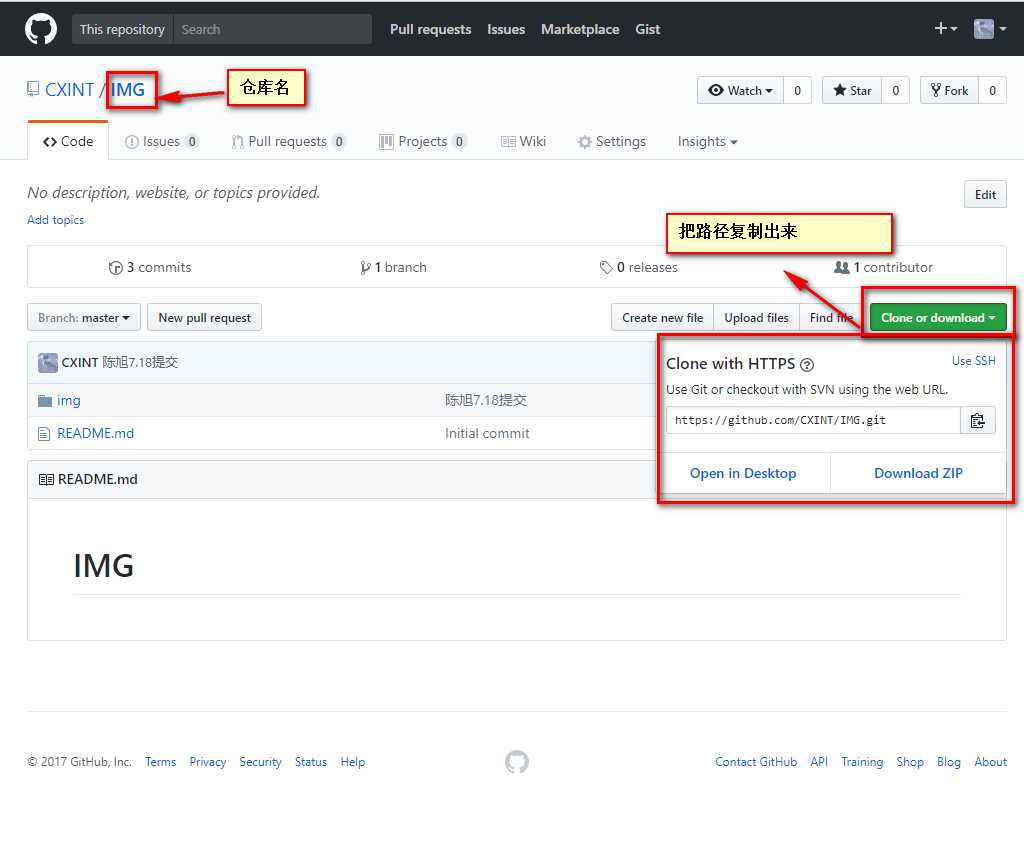This screenshot has height=853, width=1024.
Task: Open the Branch: master selector
Action: 84,317
